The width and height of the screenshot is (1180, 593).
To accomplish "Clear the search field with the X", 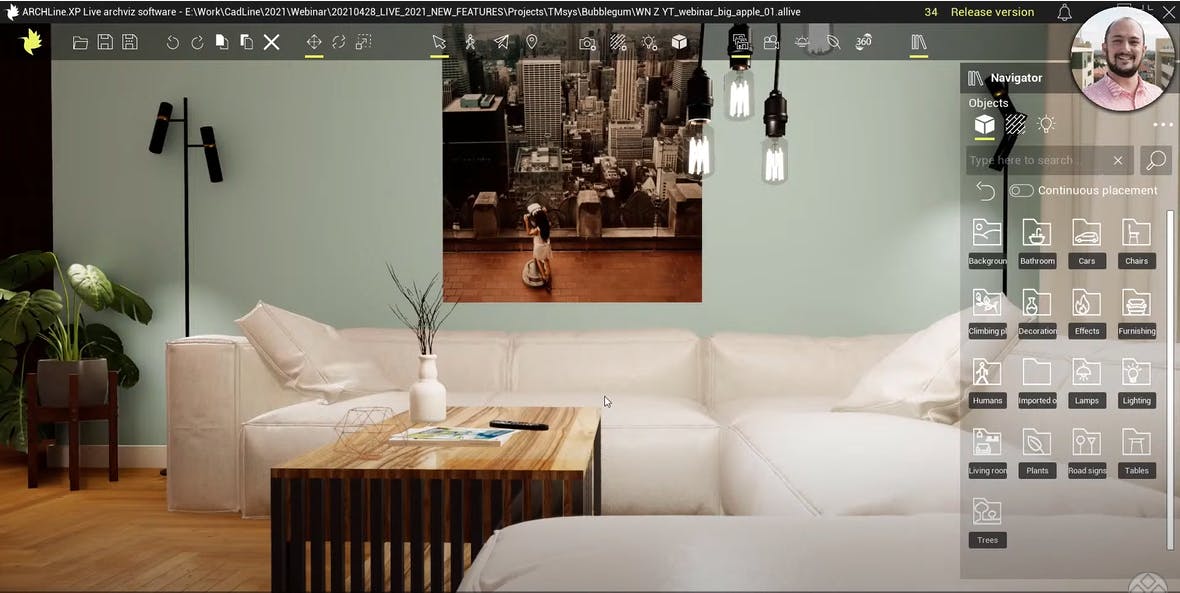I will pos(1118,160).
